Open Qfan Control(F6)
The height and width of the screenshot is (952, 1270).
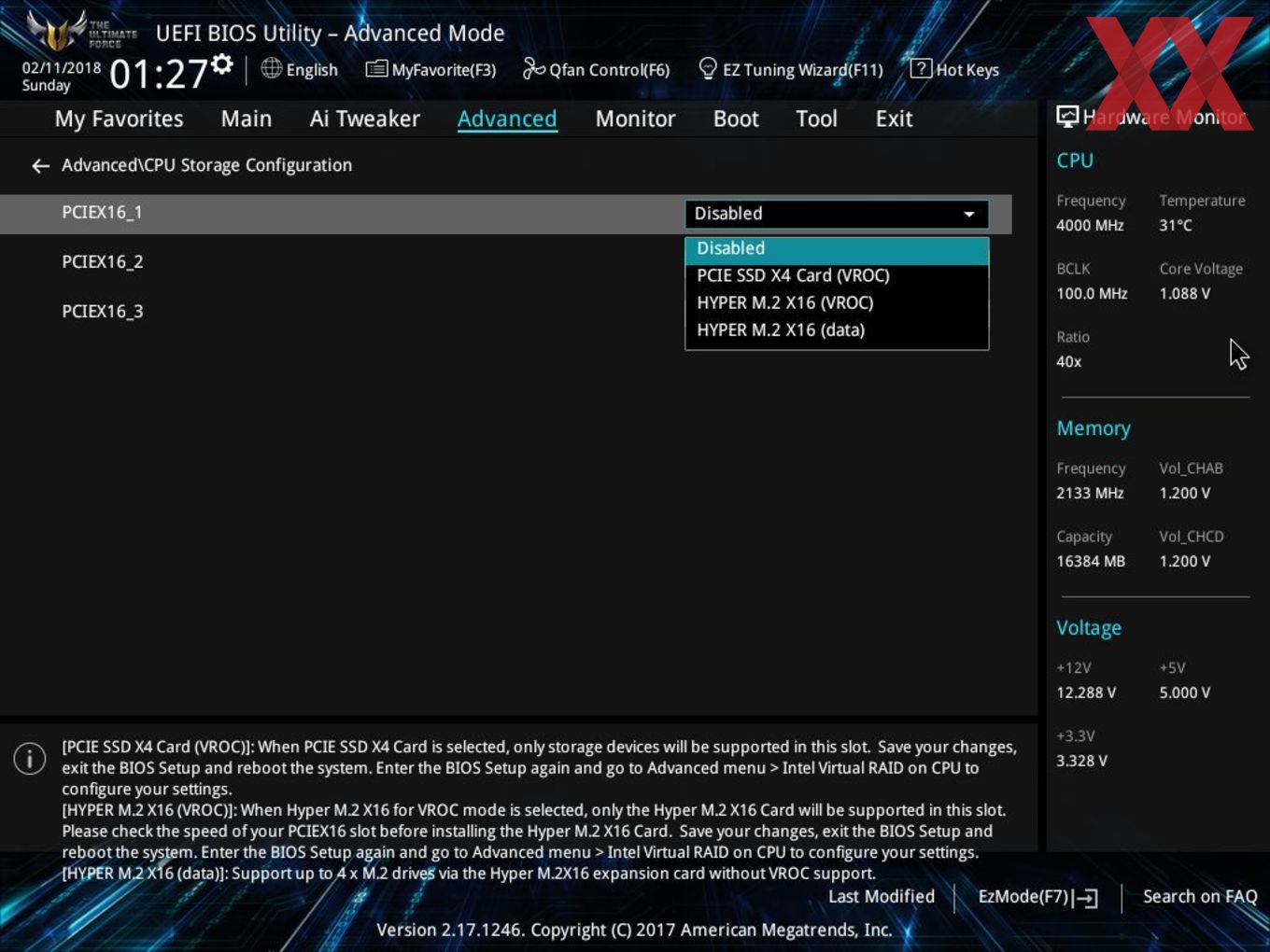pyautogui.click(x=596, y=70)
